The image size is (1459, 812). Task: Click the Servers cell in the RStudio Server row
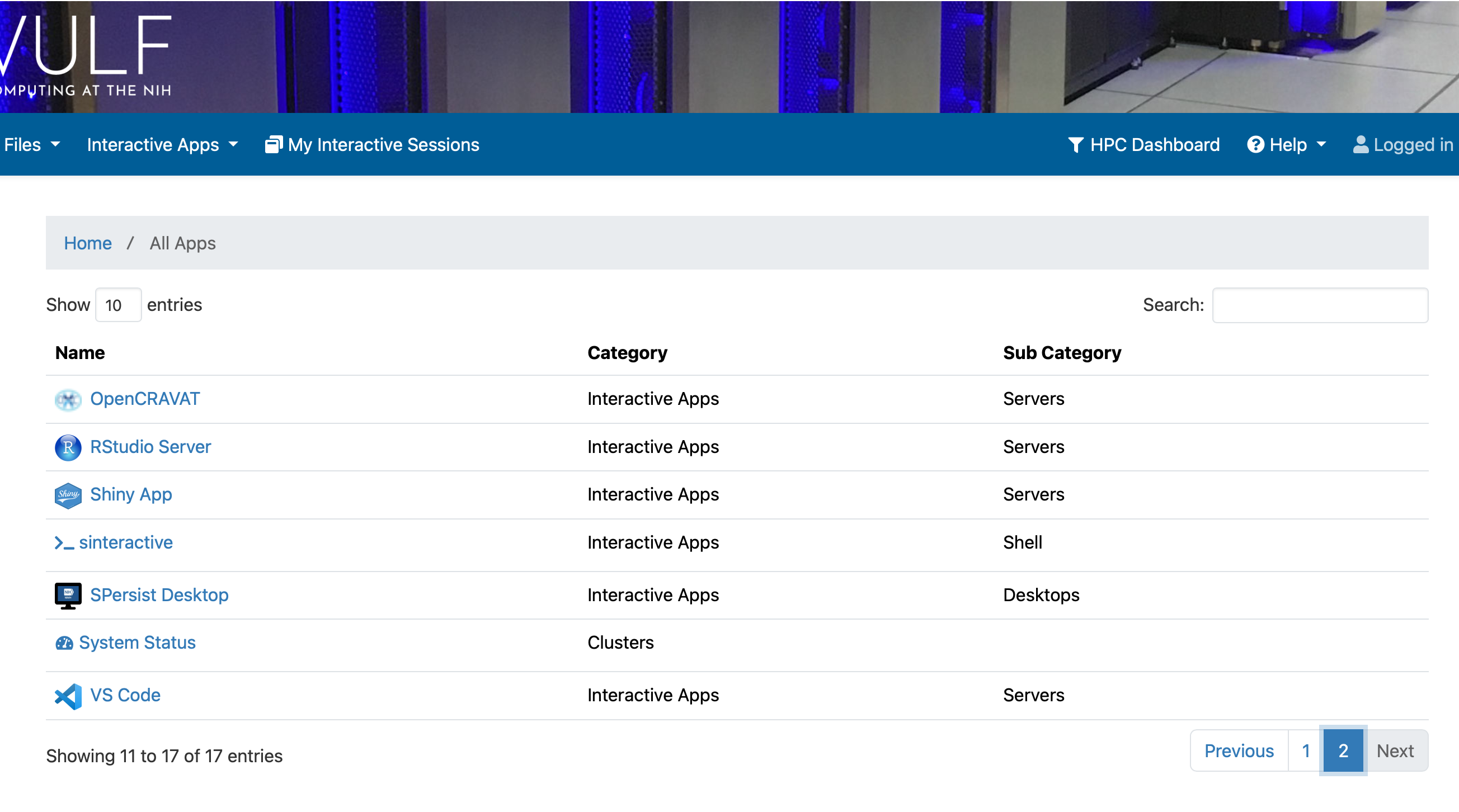pos(1034,447)
